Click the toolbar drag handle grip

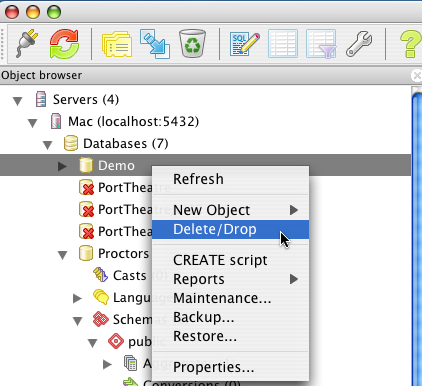[x=3, y=44]
